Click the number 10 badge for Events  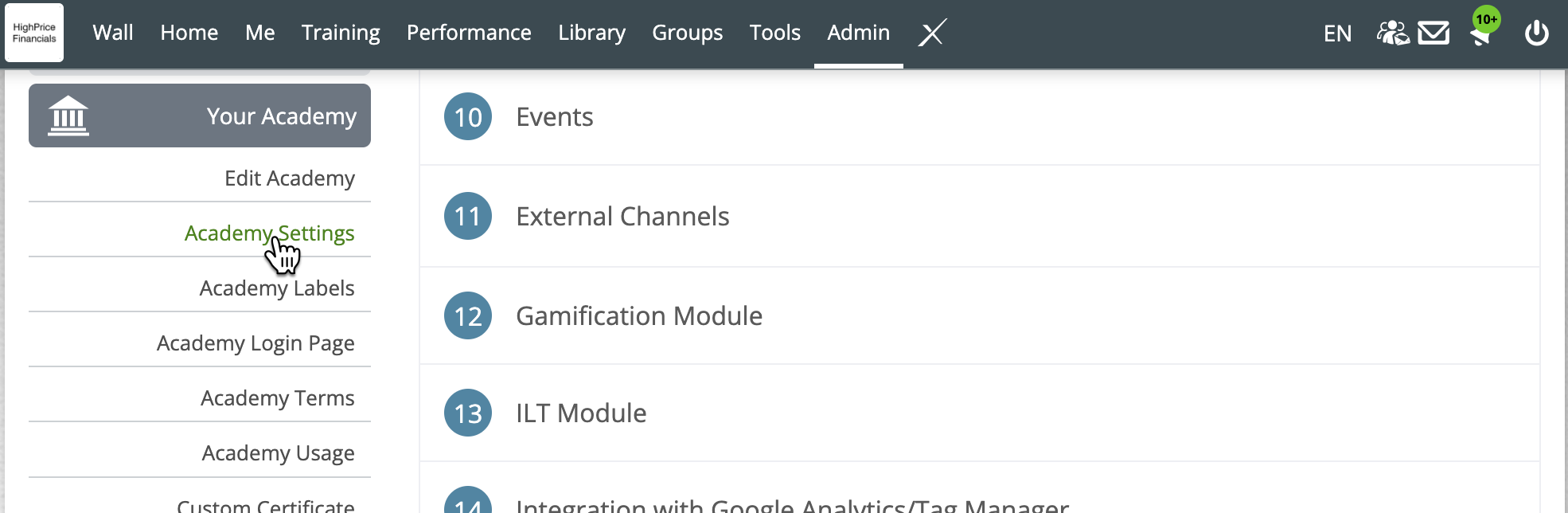468,116
